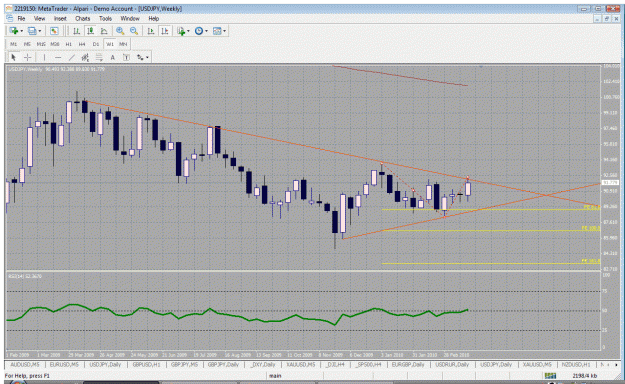Select the Cursor arrow tool
Image resolution: width=625 pixels, height=384 pixels.
click(14, 57)
